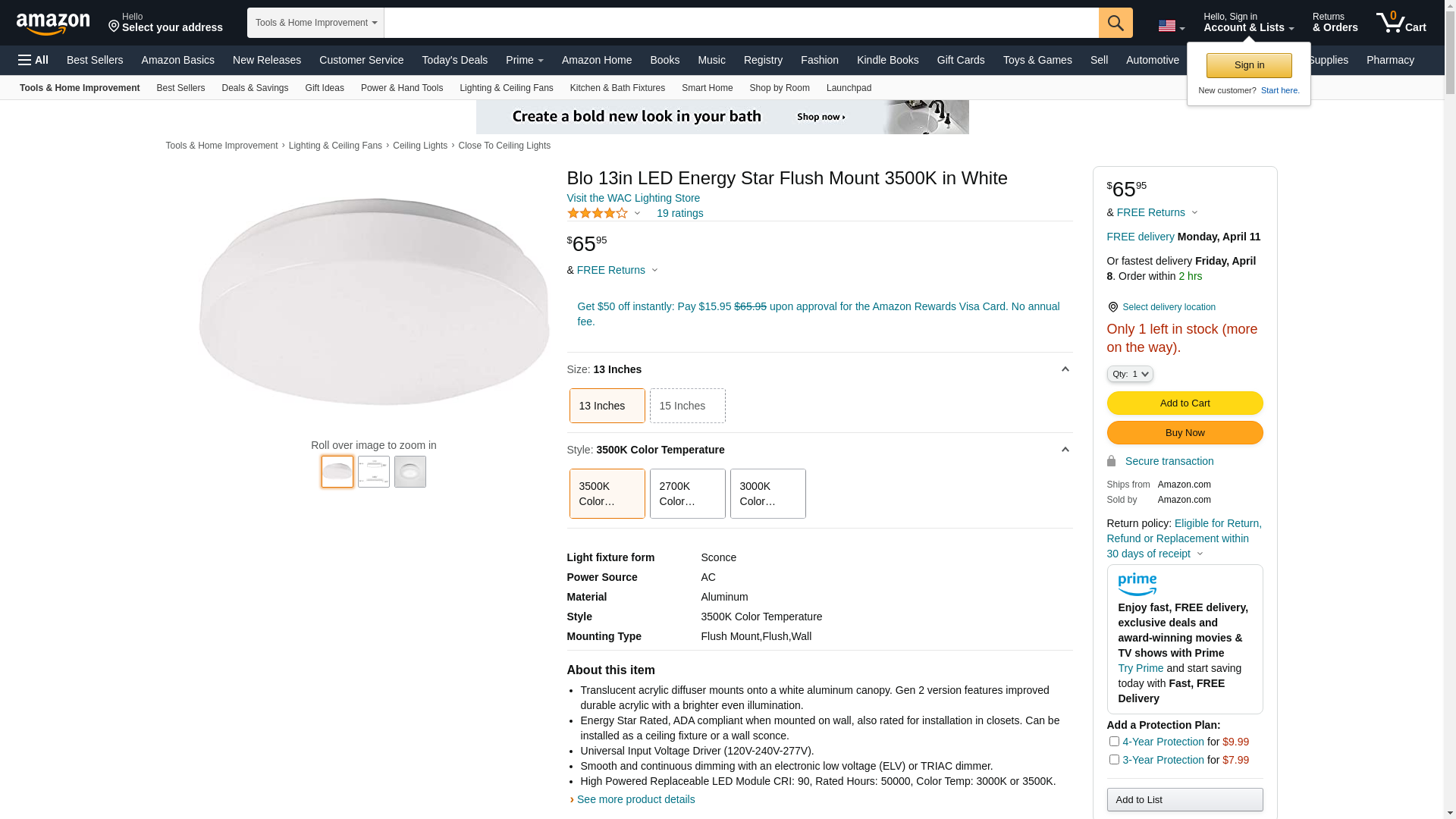Visit the WAC Lighting Store link
This screenshot has height=819, width=1456.
633,198
